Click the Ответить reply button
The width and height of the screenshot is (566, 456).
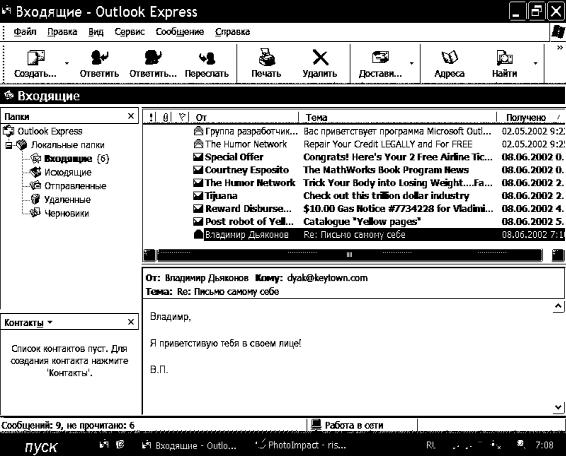pyautogui.click(x=99, y=64)
